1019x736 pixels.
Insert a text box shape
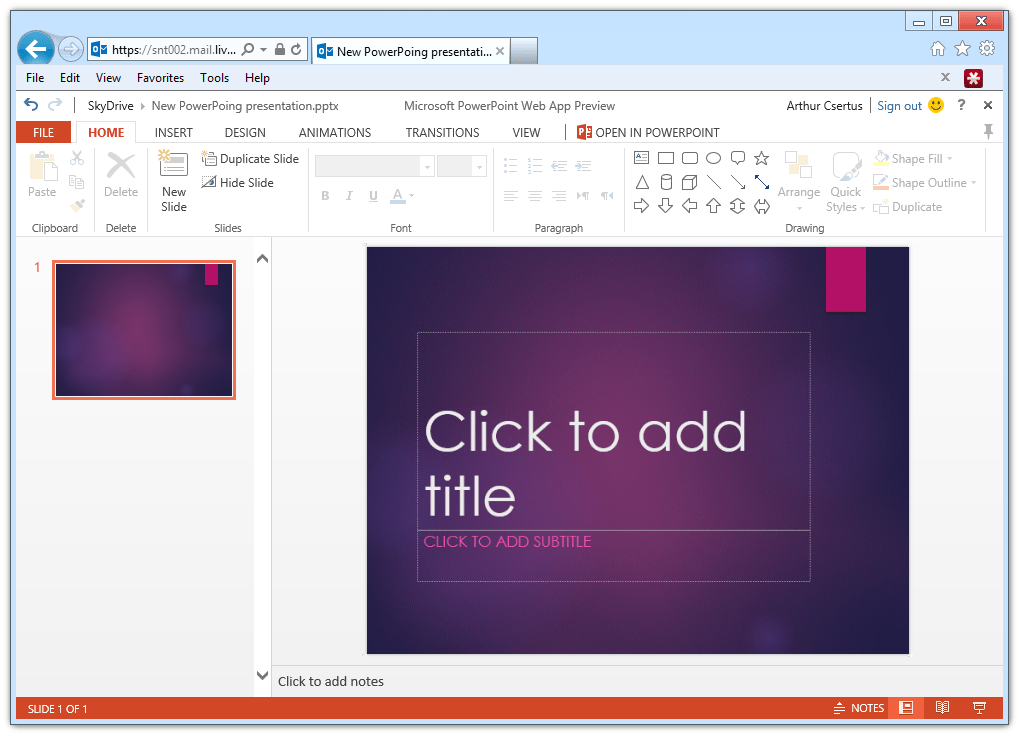pos(641,158)
